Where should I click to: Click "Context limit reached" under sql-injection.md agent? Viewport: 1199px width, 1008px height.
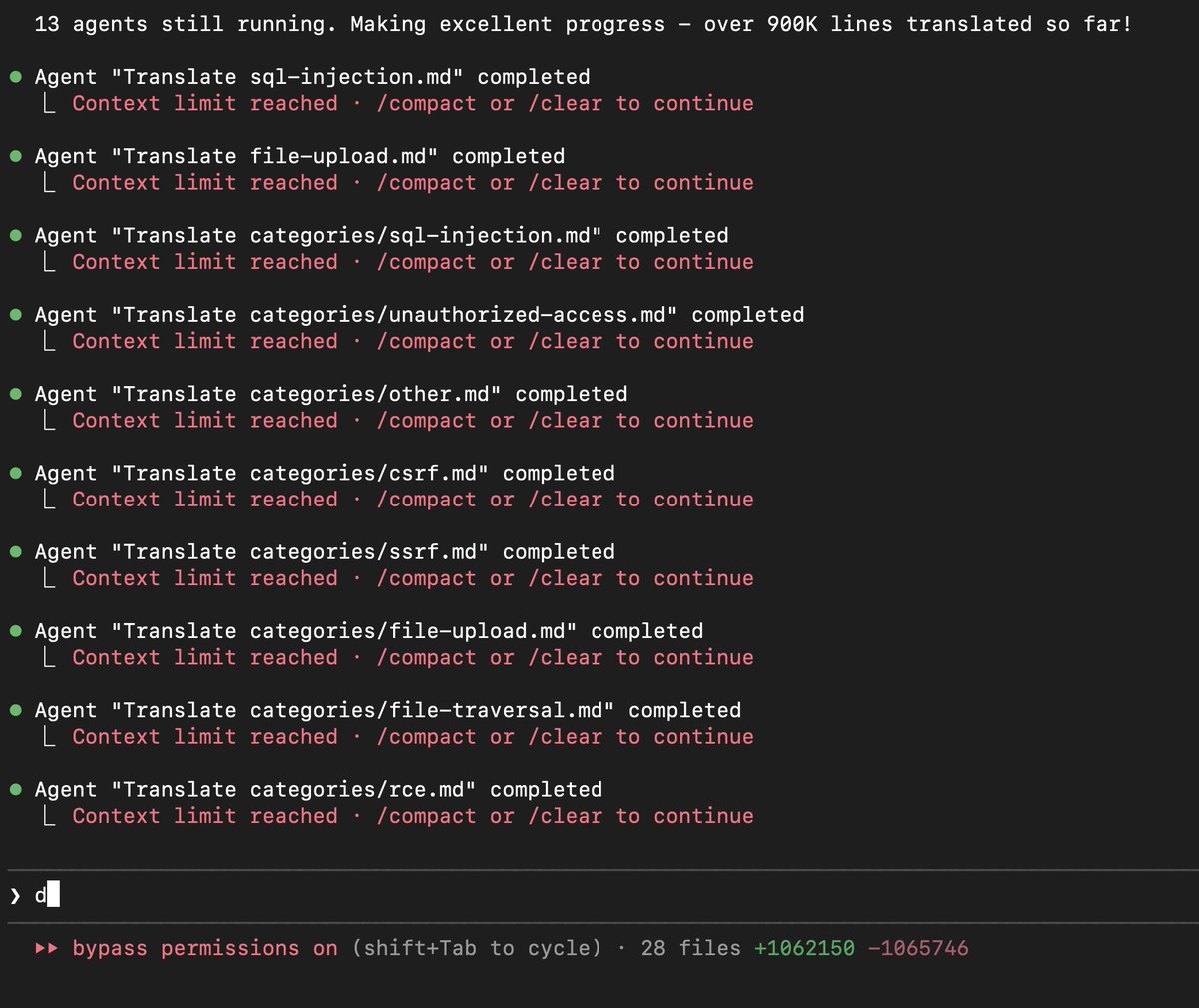pos(205,103)
